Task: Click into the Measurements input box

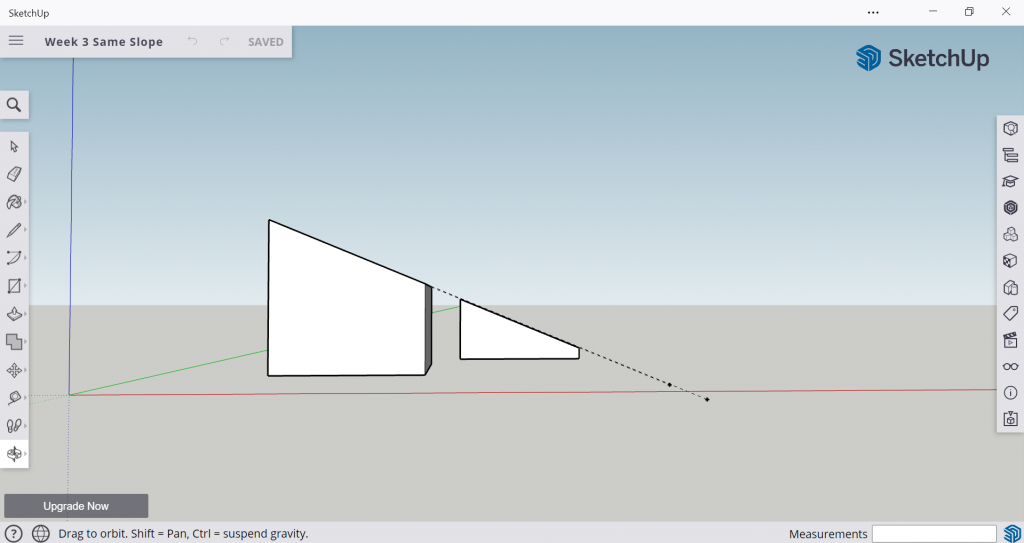Action: (934, 534)
